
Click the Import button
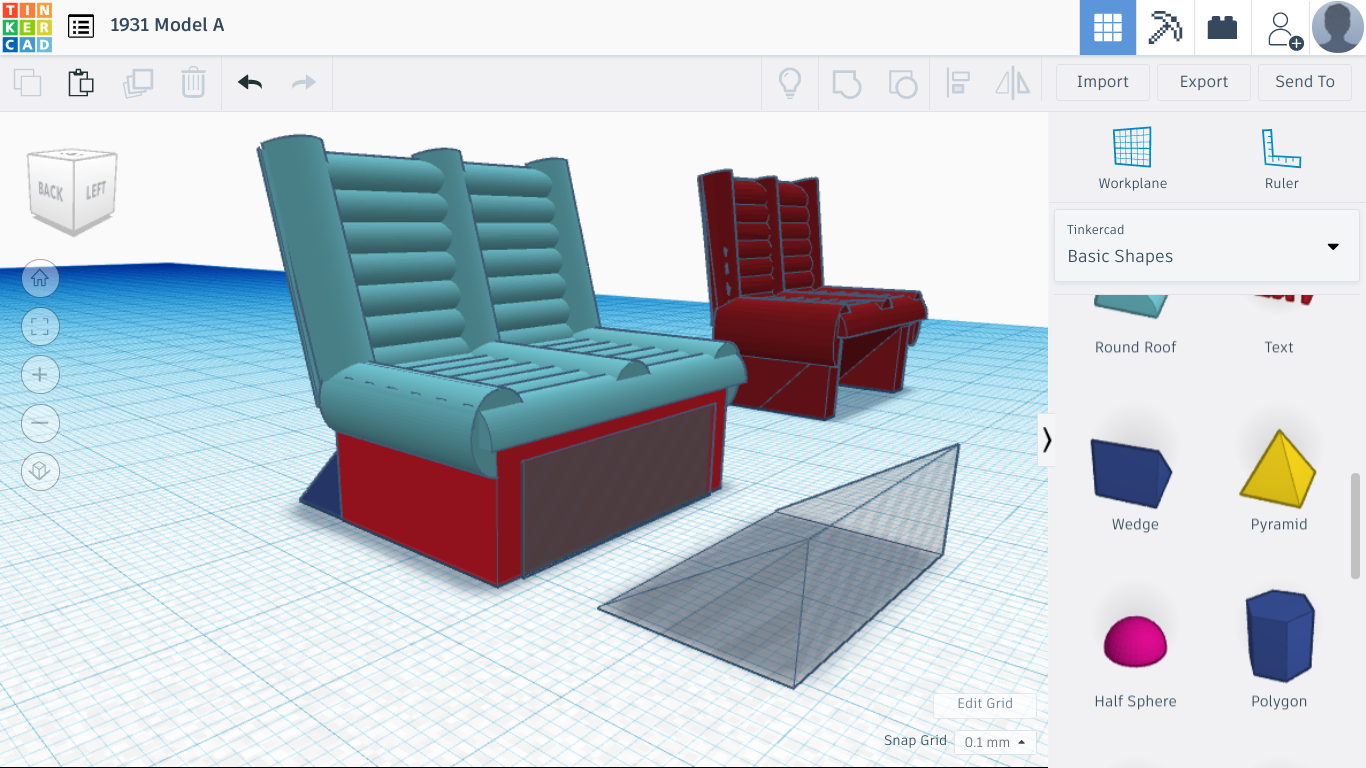[x=1103, y=82]
